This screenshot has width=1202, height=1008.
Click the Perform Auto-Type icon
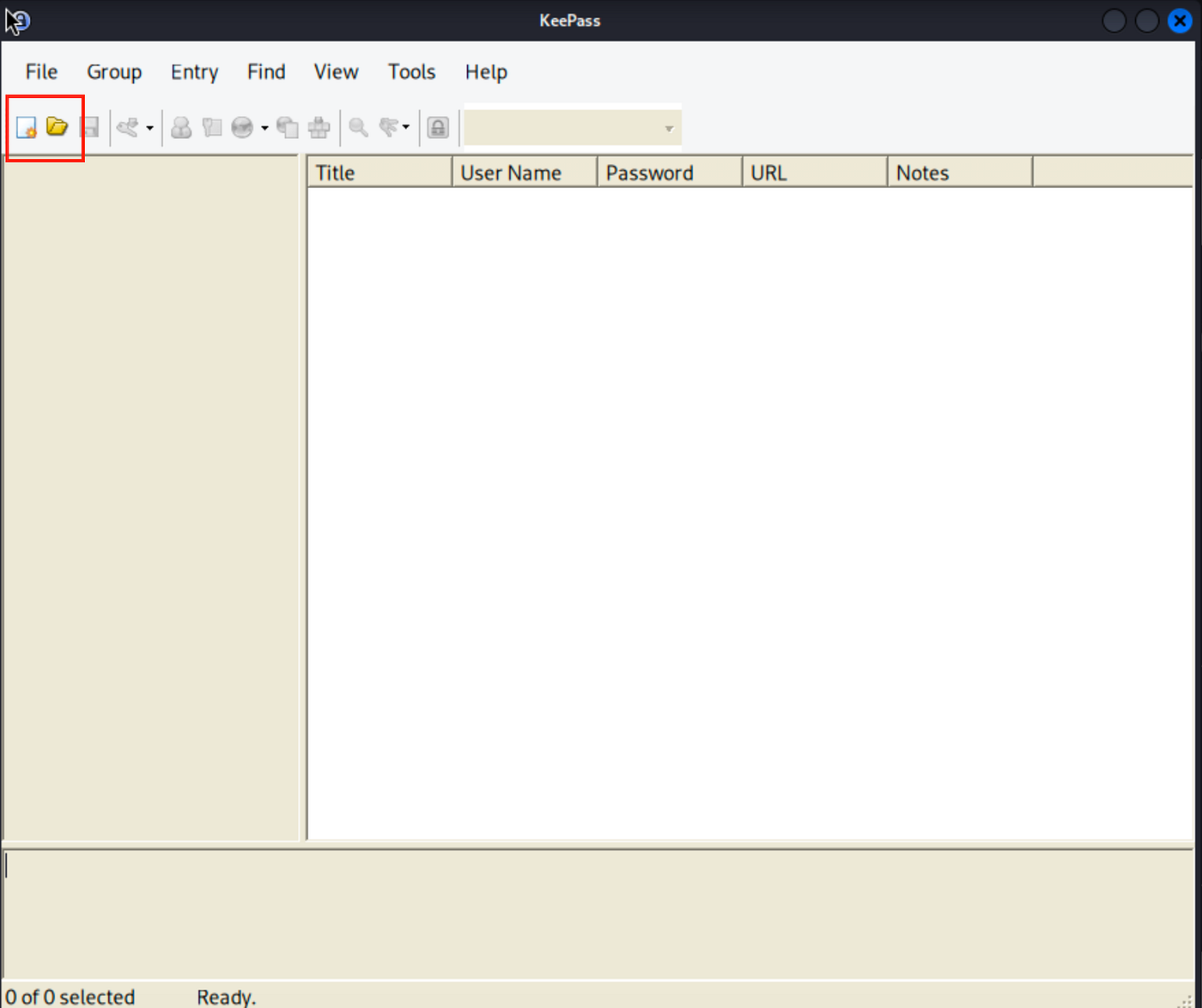point(319,128)
